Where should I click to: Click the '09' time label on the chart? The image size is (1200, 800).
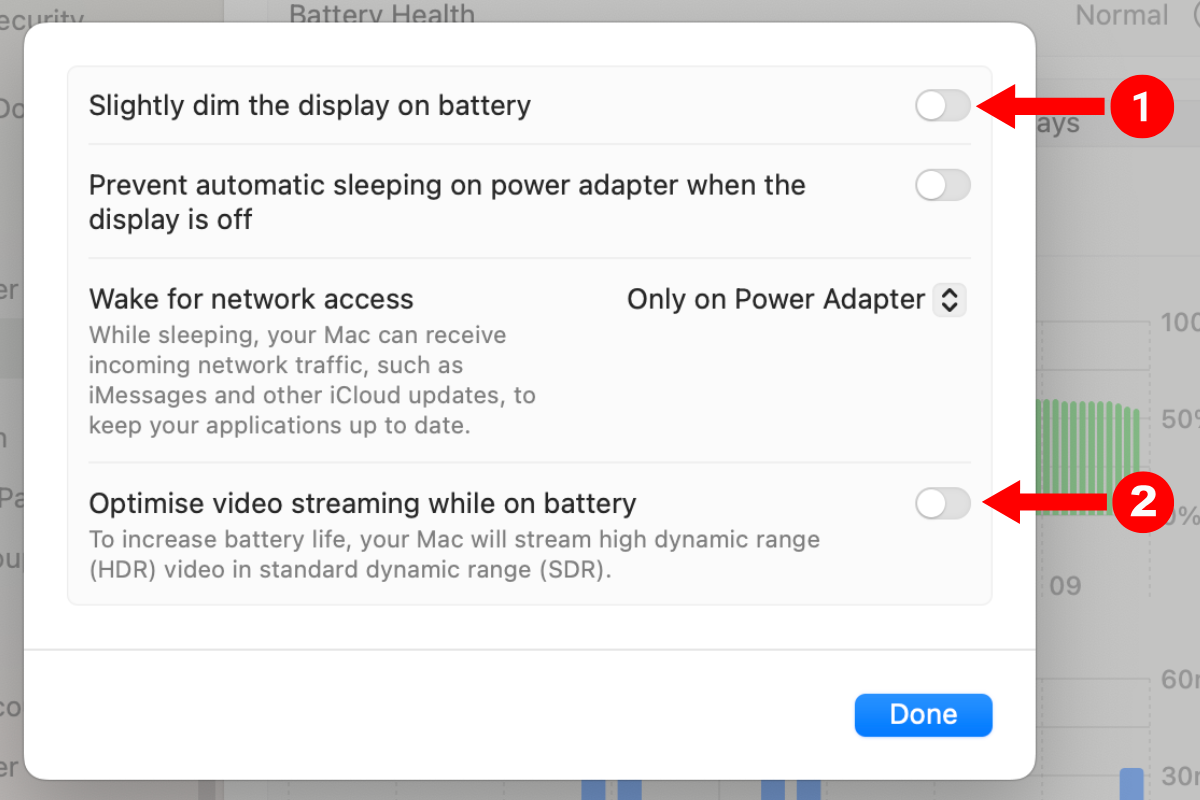click(x=1065, y=586)
